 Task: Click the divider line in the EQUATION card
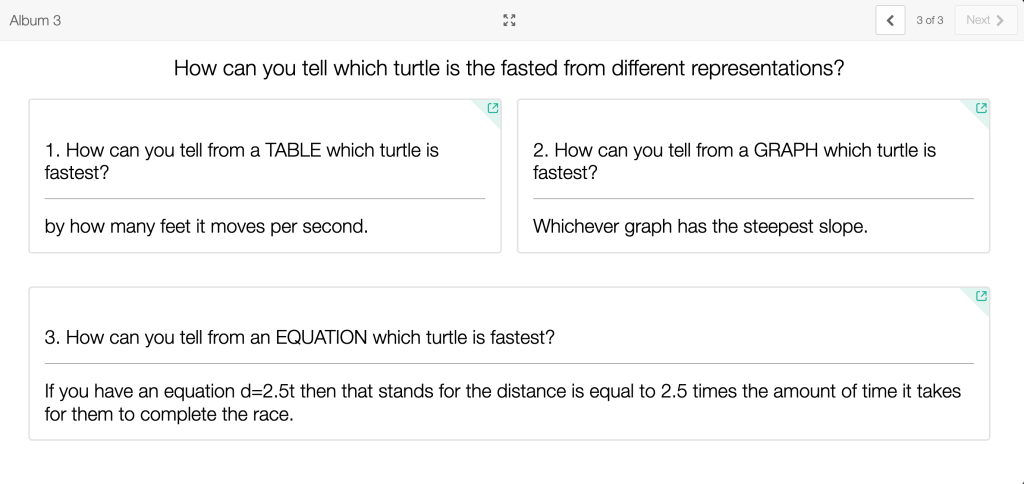509,363
